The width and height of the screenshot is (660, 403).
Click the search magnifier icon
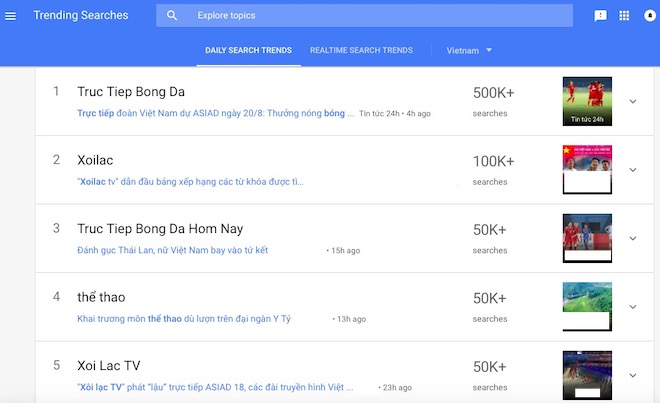pyautogui.click(x=172, y=16)
